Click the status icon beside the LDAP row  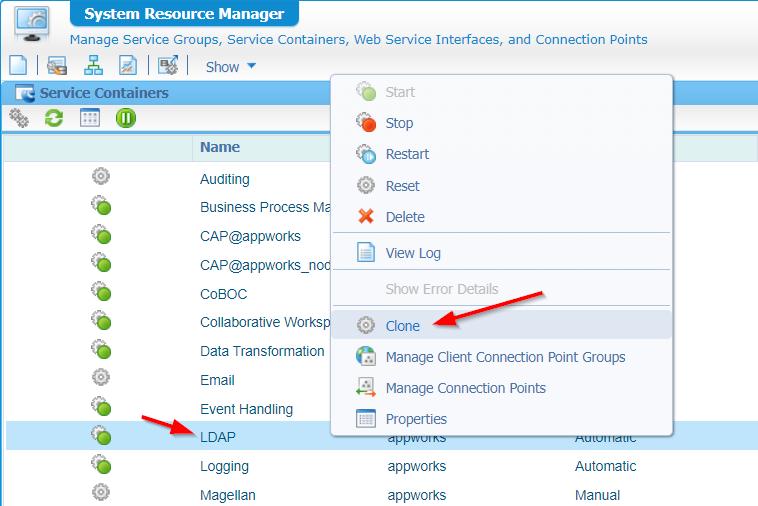tap(100, 435)
